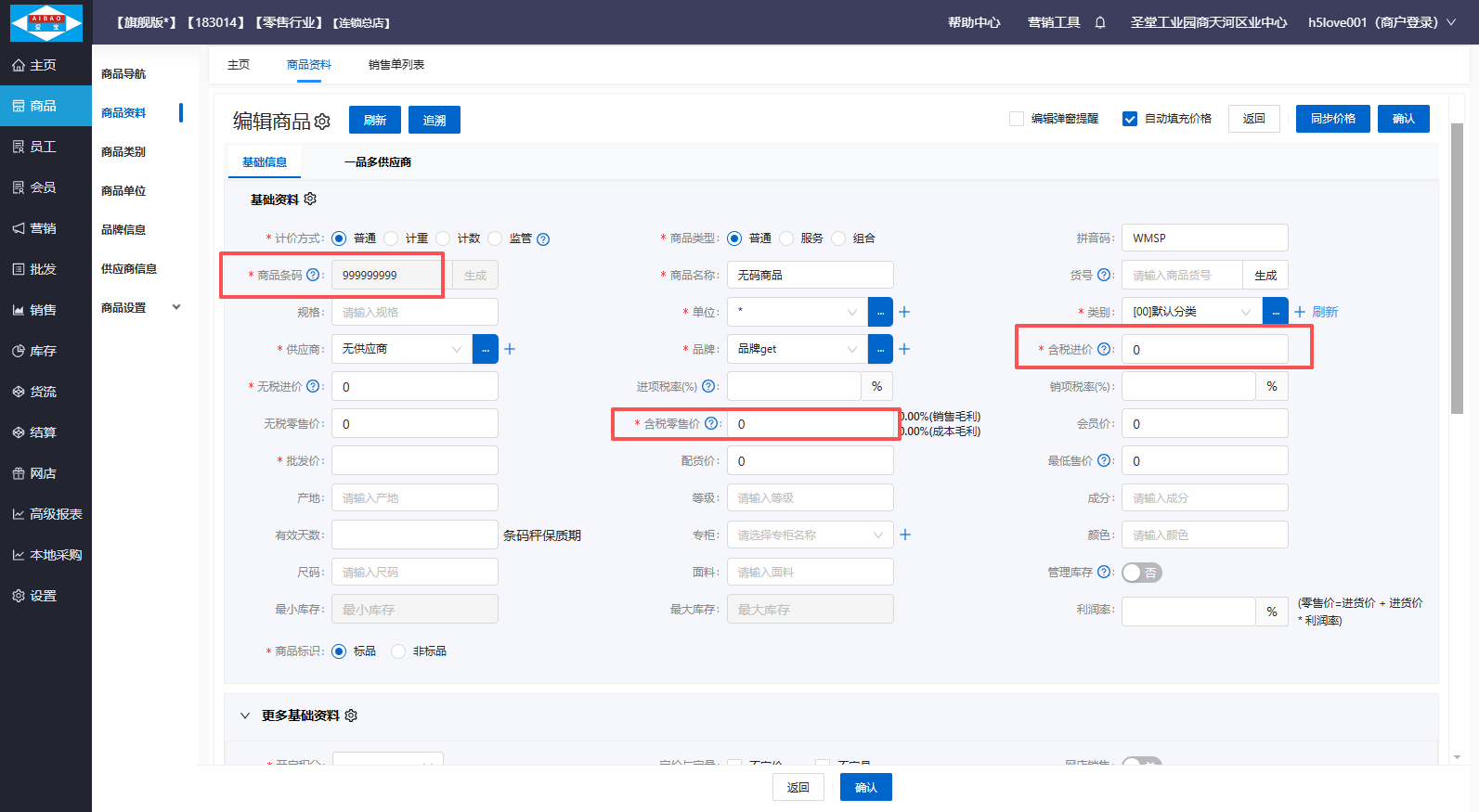Click the plus icon next to 供应商
1479x812 pixels.
(510, 349)
